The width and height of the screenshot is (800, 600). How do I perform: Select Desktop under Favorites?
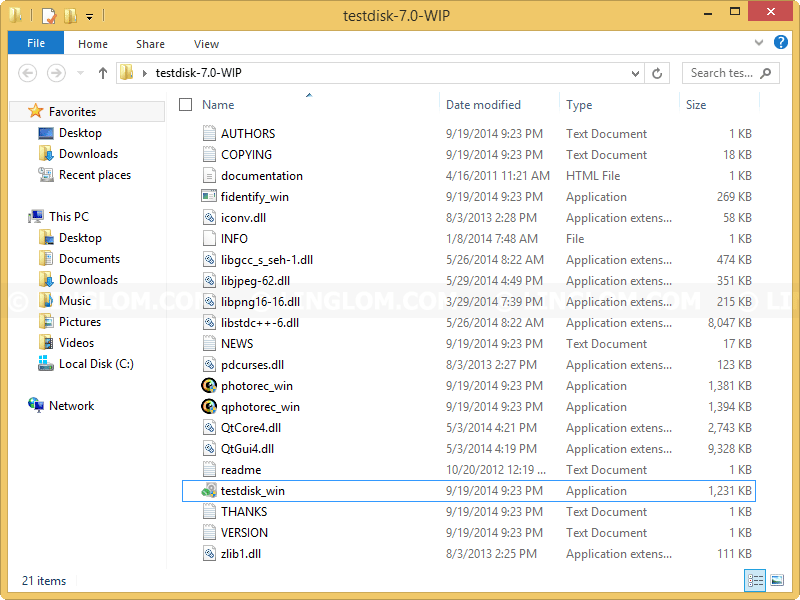click(80, 133)
